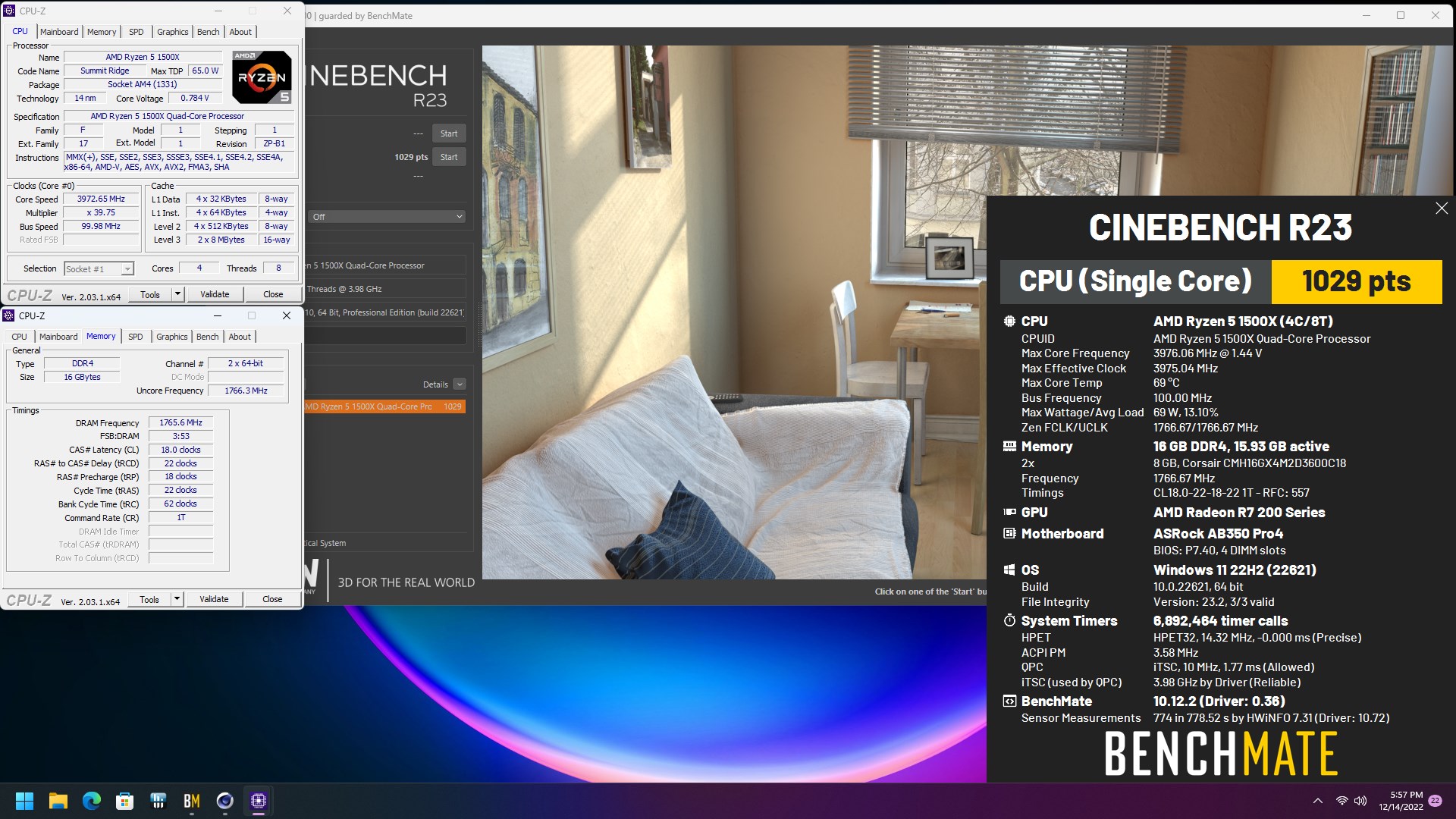The height and width of the screenshot is (819, 1456).
Task: Click the Uncore Frequency 1766.3 MHz value
Action: [246, 391]
